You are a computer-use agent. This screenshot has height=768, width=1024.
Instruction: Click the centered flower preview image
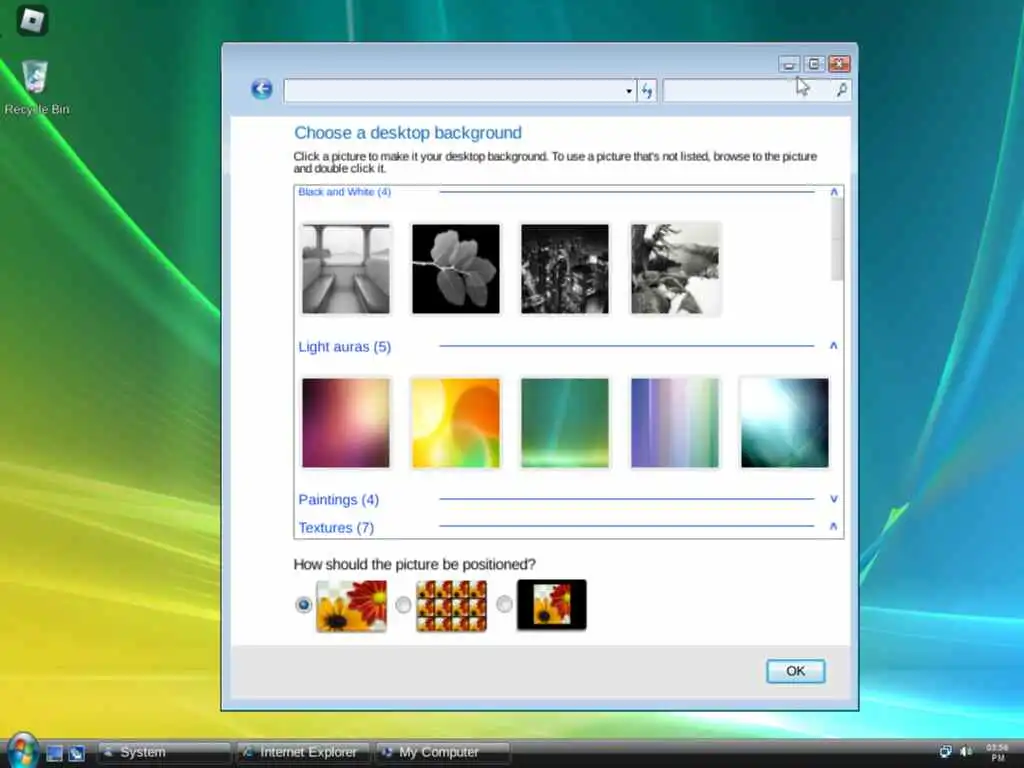pyautogui.click(x=552, y=605)
